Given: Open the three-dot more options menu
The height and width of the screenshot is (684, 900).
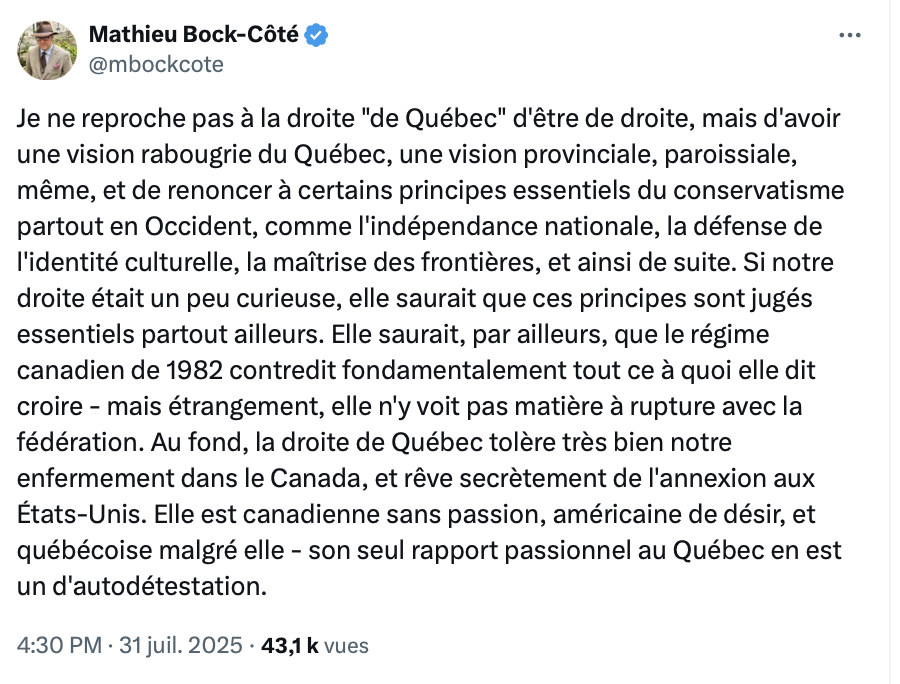Looking at the screenshot, I should pyautogui.click(x=849, y=36).
